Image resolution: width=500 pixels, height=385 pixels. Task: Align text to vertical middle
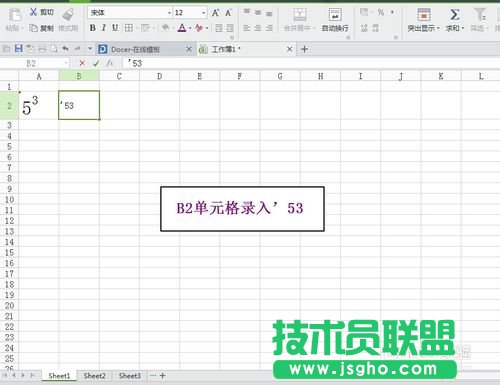pyautogui.click(x=258, y=12)
